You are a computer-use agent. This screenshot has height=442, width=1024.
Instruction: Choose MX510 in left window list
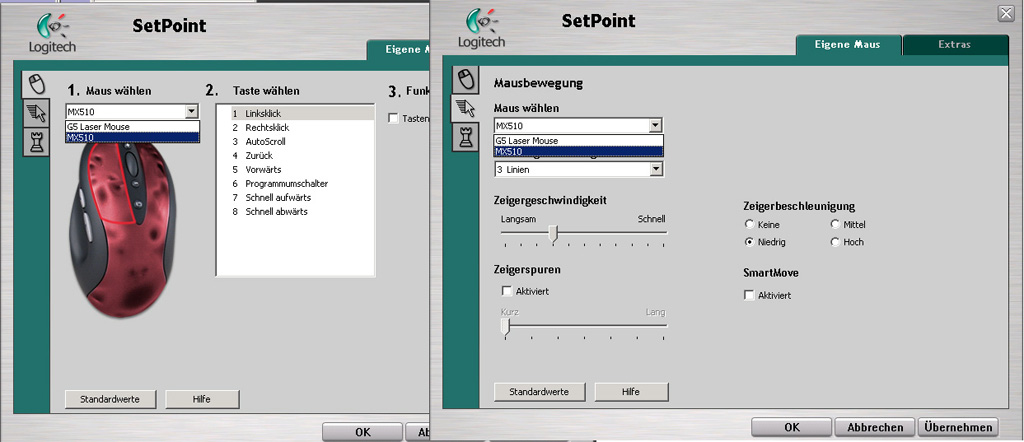[x=133, y=137]
